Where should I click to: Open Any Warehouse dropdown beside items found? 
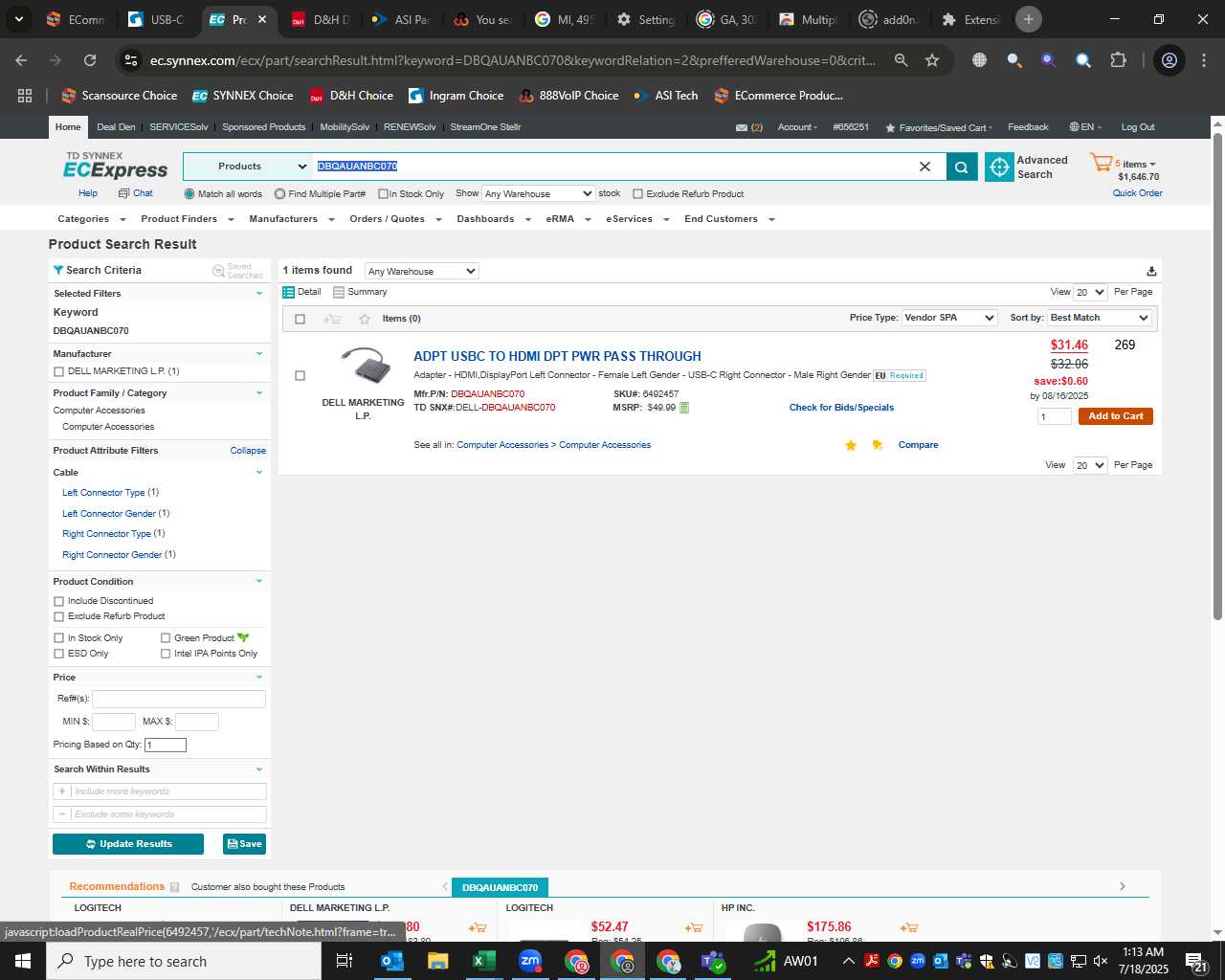tap(422, 271)
